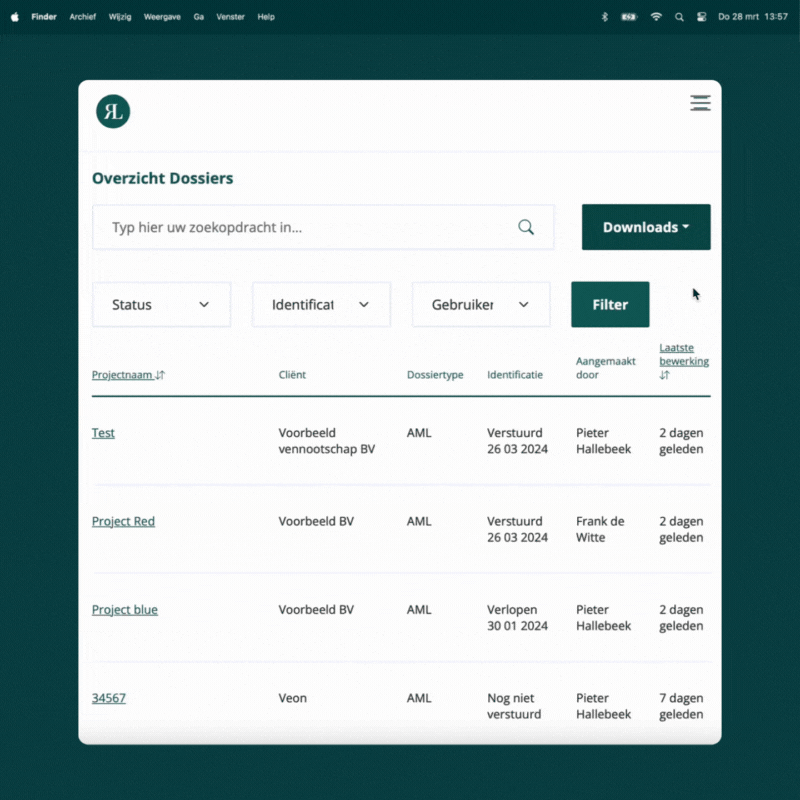The width and height of the screenshot is (800, 800).
Task: Click the Apple logo in menu bar
Action: [14, 17]
